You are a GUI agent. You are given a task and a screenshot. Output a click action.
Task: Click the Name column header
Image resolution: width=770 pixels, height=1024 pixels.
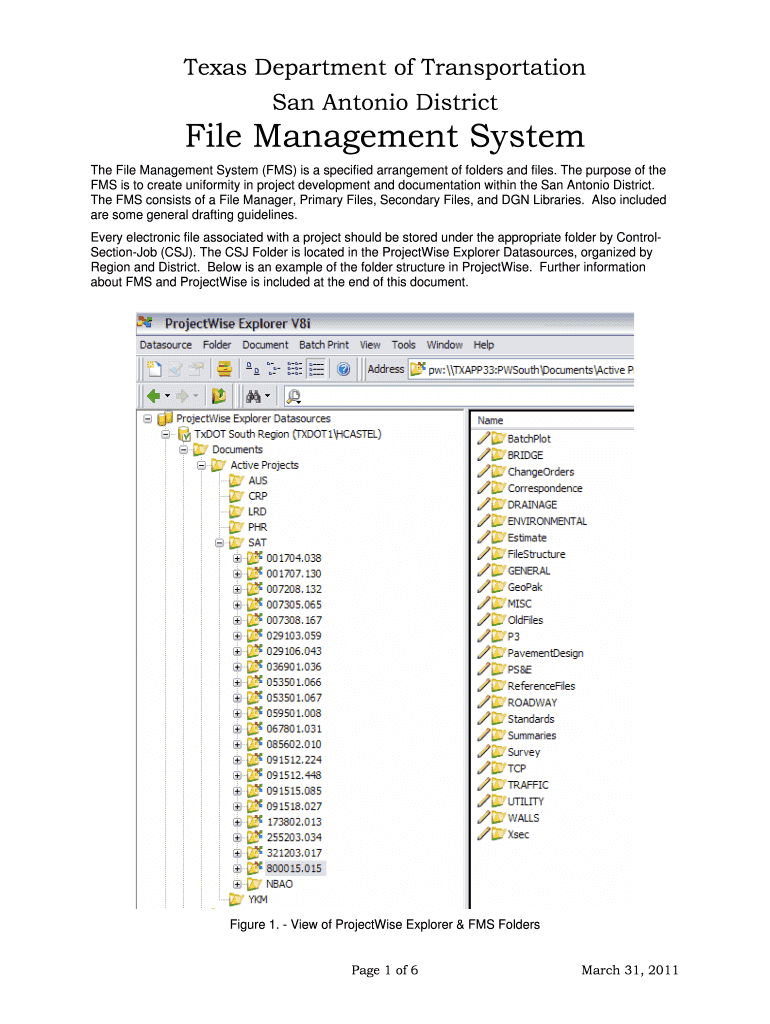[490, 420]
